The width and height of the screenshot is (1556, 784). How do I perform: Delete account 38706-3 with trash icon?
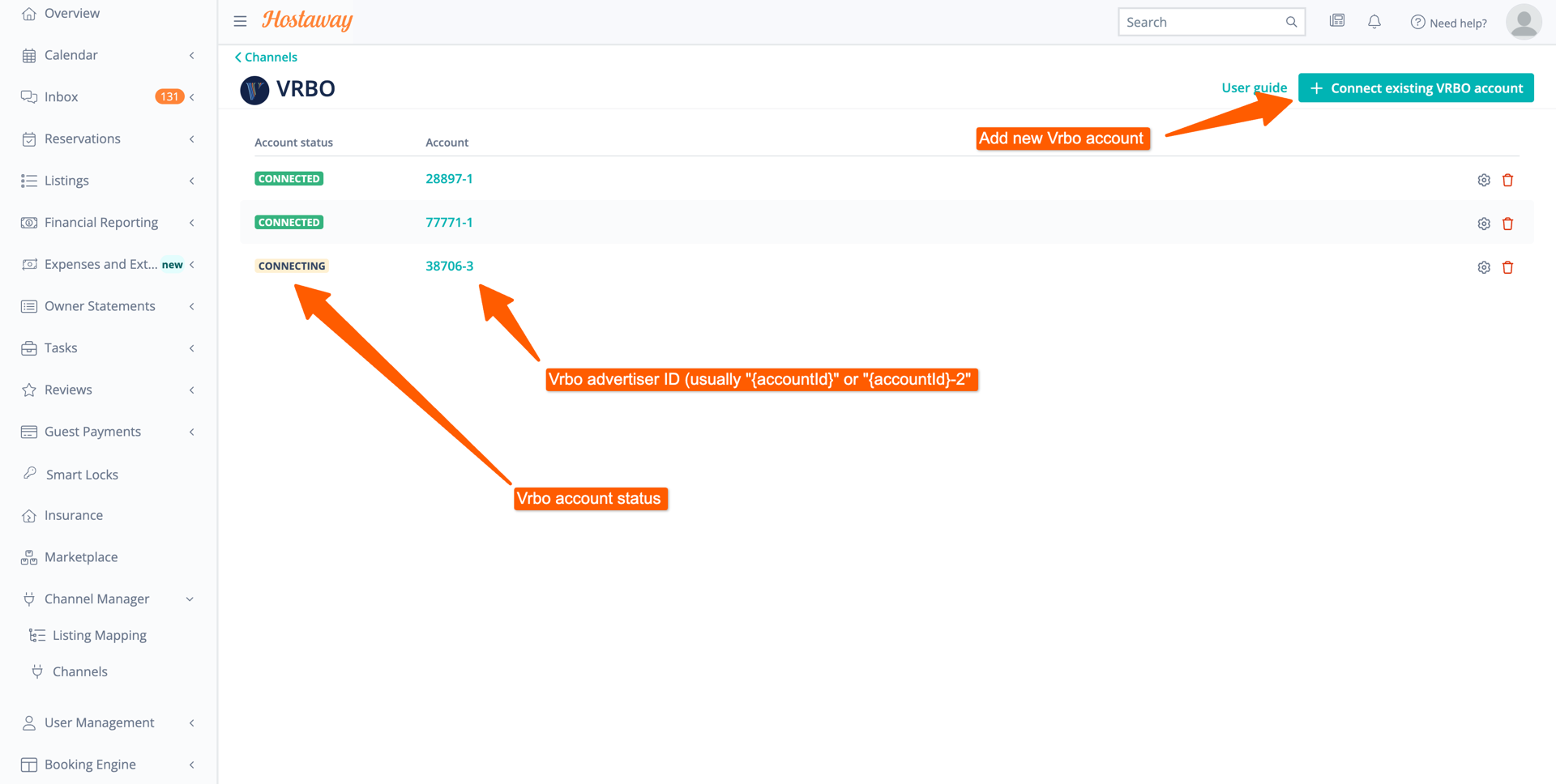(x=1508, y=267)
